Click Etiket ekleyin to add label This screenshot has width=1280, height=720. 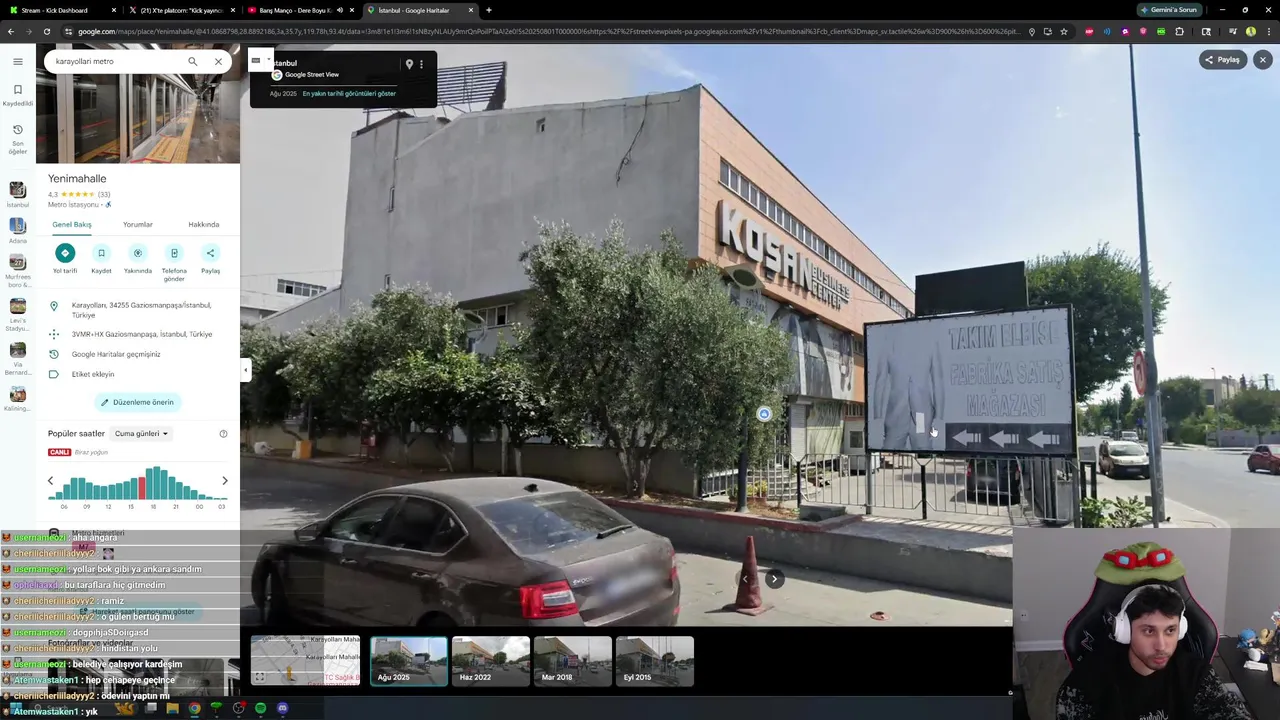(x=138, y=374)
